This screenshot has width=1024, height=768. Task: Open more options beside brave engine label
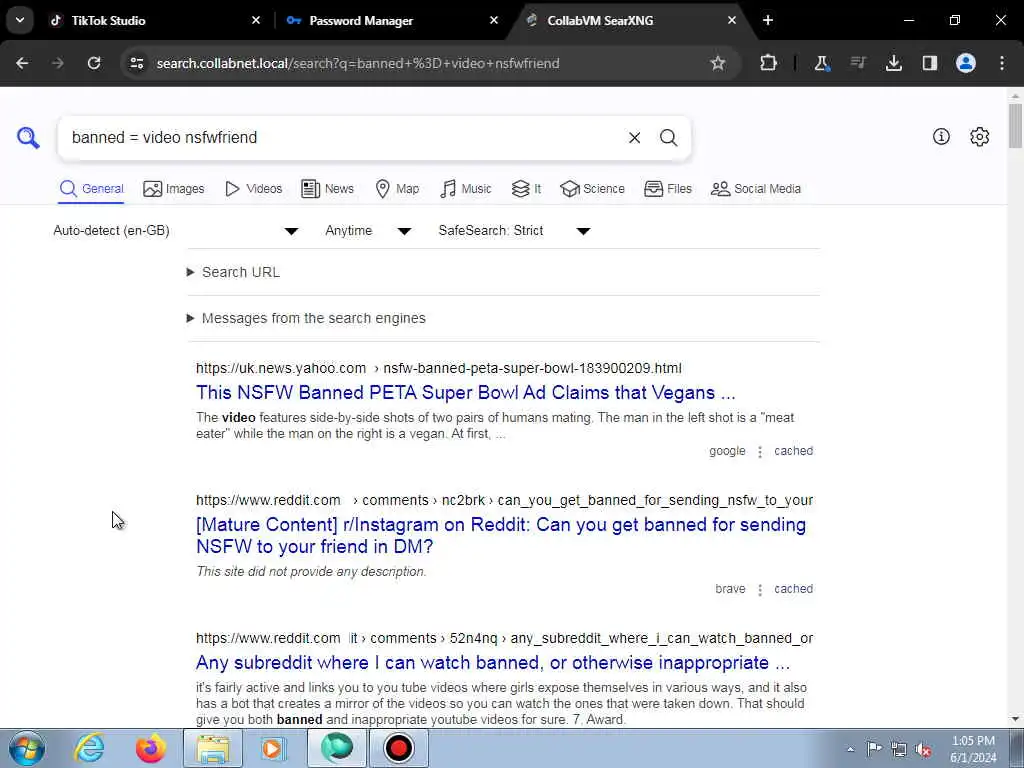click(x=760, y=589)
